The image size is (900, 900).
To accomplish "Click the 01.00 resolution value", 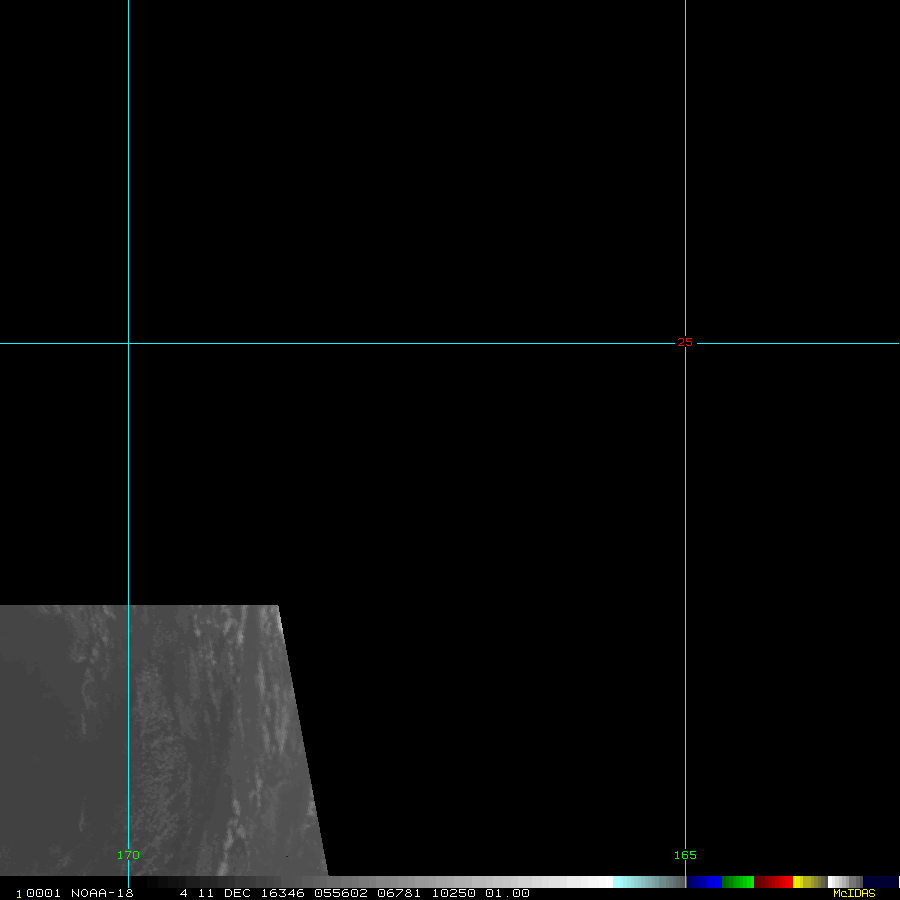I will point(507,893).
